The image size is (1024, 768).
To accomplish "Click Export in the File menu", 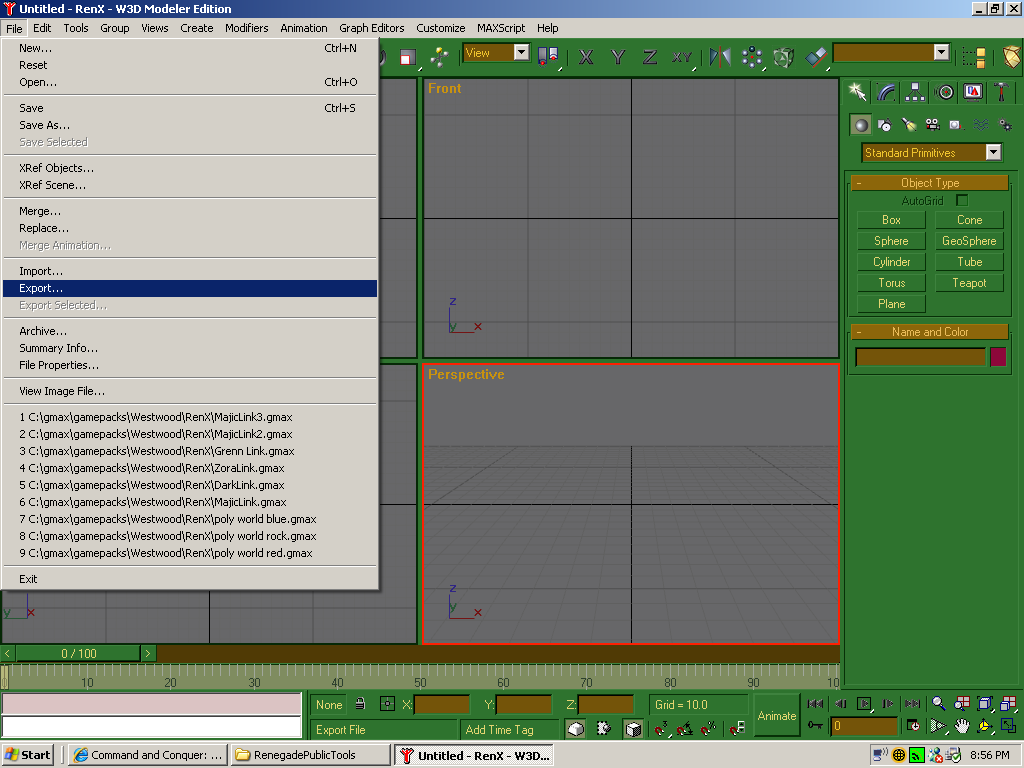I will point(41,288).
